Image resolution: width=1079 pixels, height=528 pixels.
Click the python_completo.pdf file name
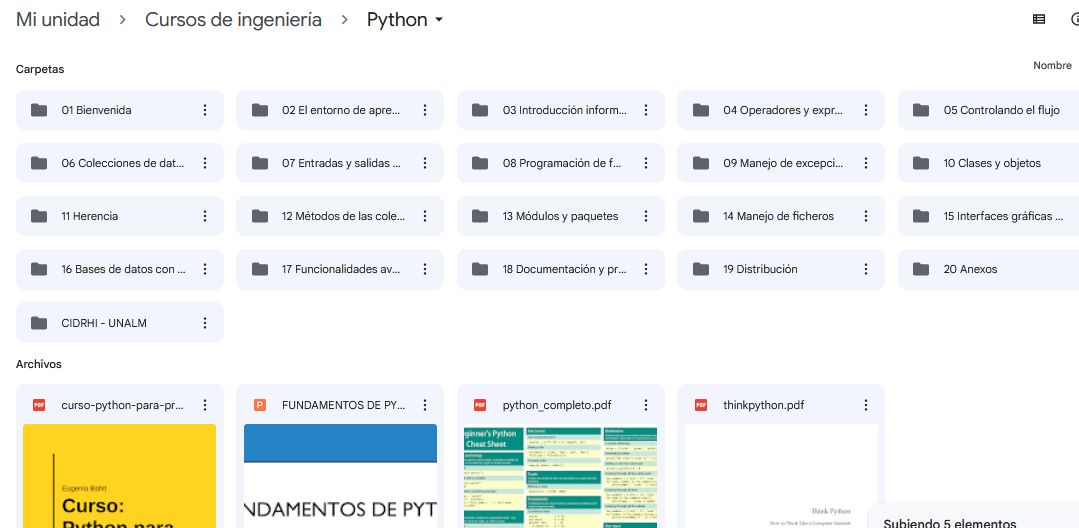(x=555, y=405)
